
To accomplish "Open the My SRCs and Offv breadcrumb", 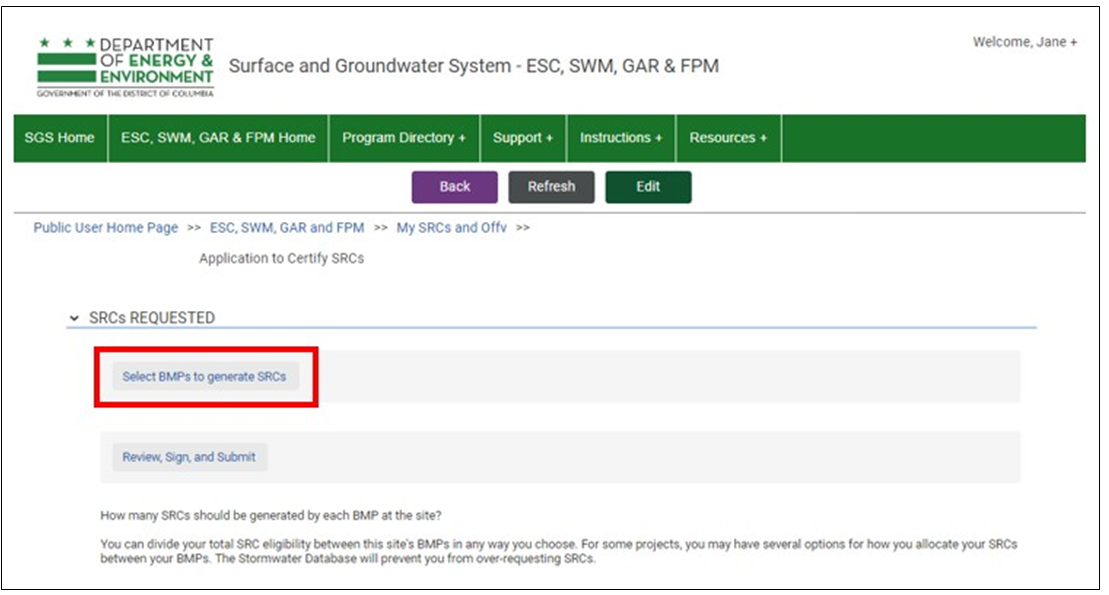I will 451,228.
